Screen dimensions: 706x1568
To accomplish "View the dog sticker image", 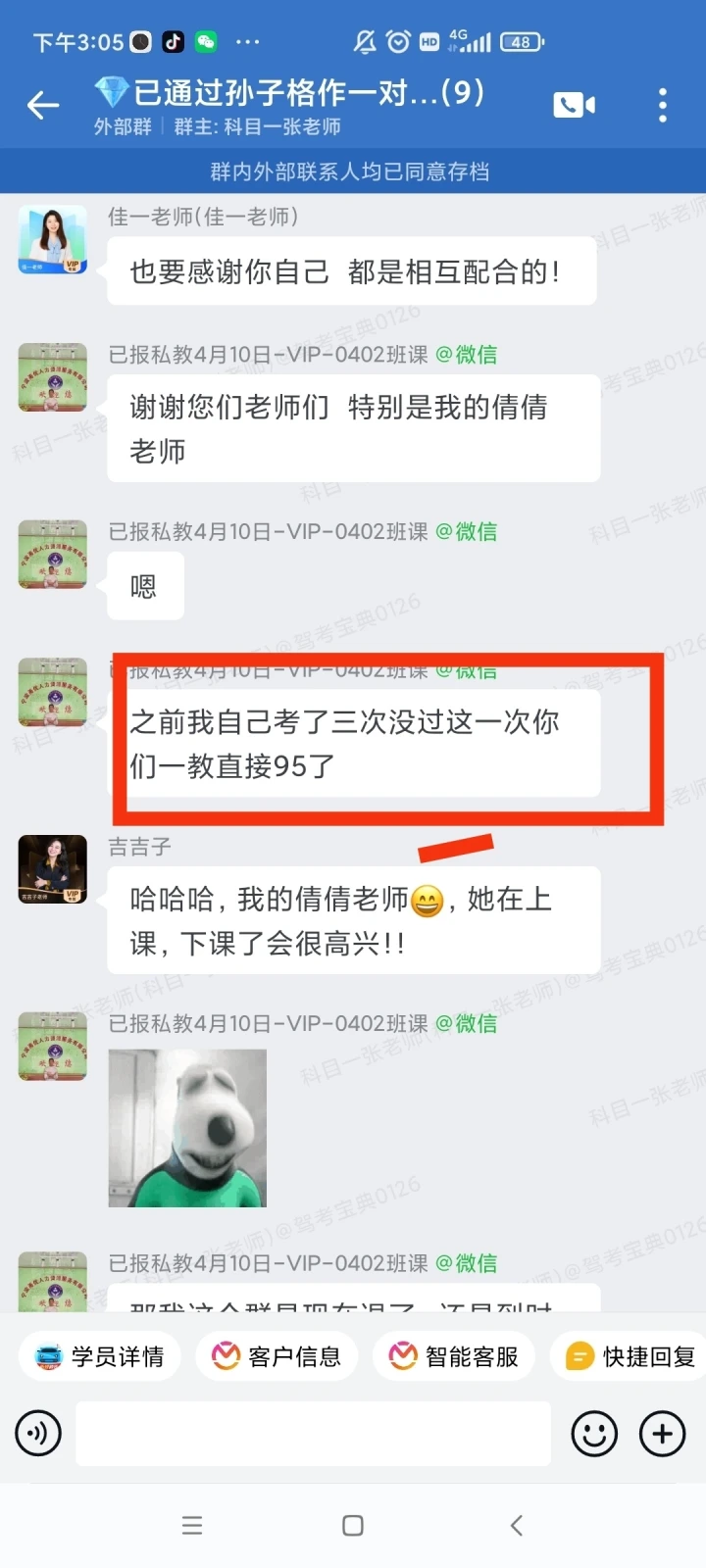I will click(x=187, y=1128).
